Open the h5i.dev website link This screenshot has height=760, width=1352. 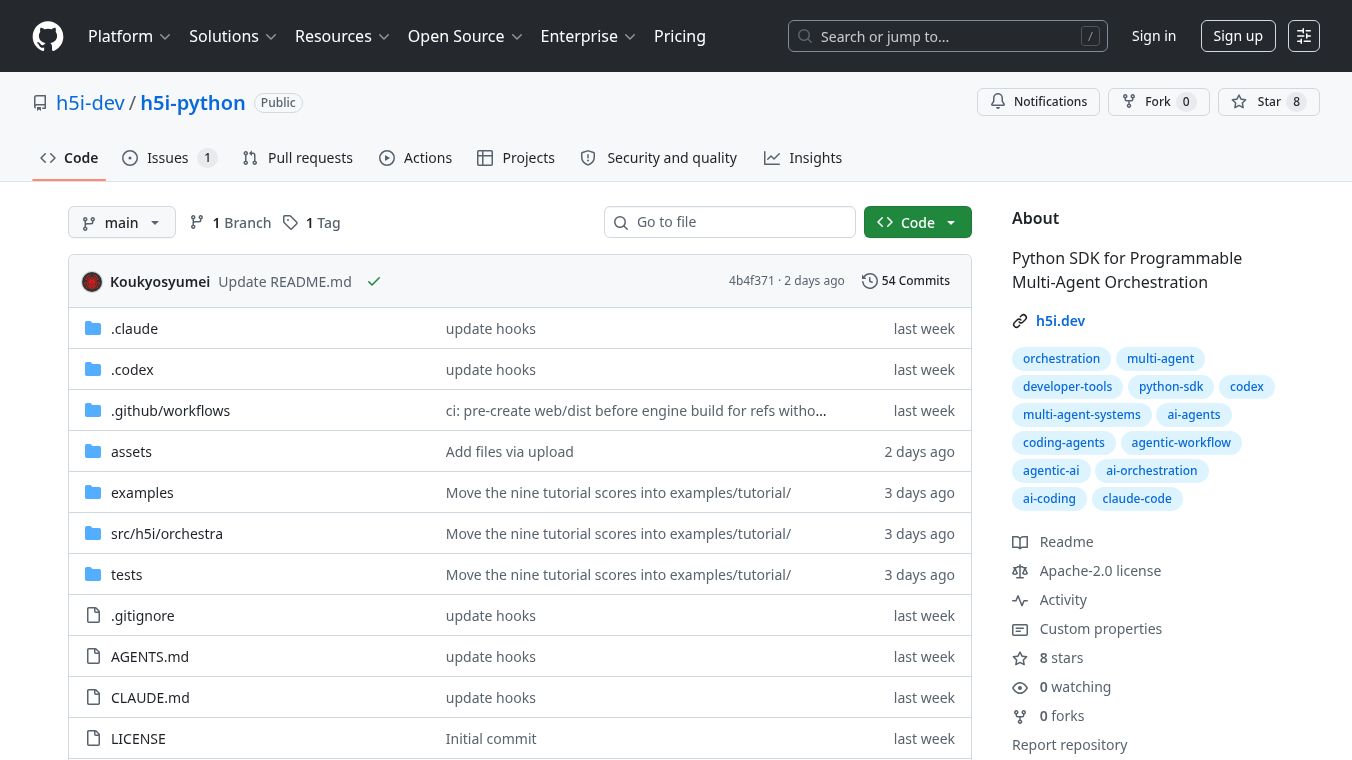(1060, 321)
